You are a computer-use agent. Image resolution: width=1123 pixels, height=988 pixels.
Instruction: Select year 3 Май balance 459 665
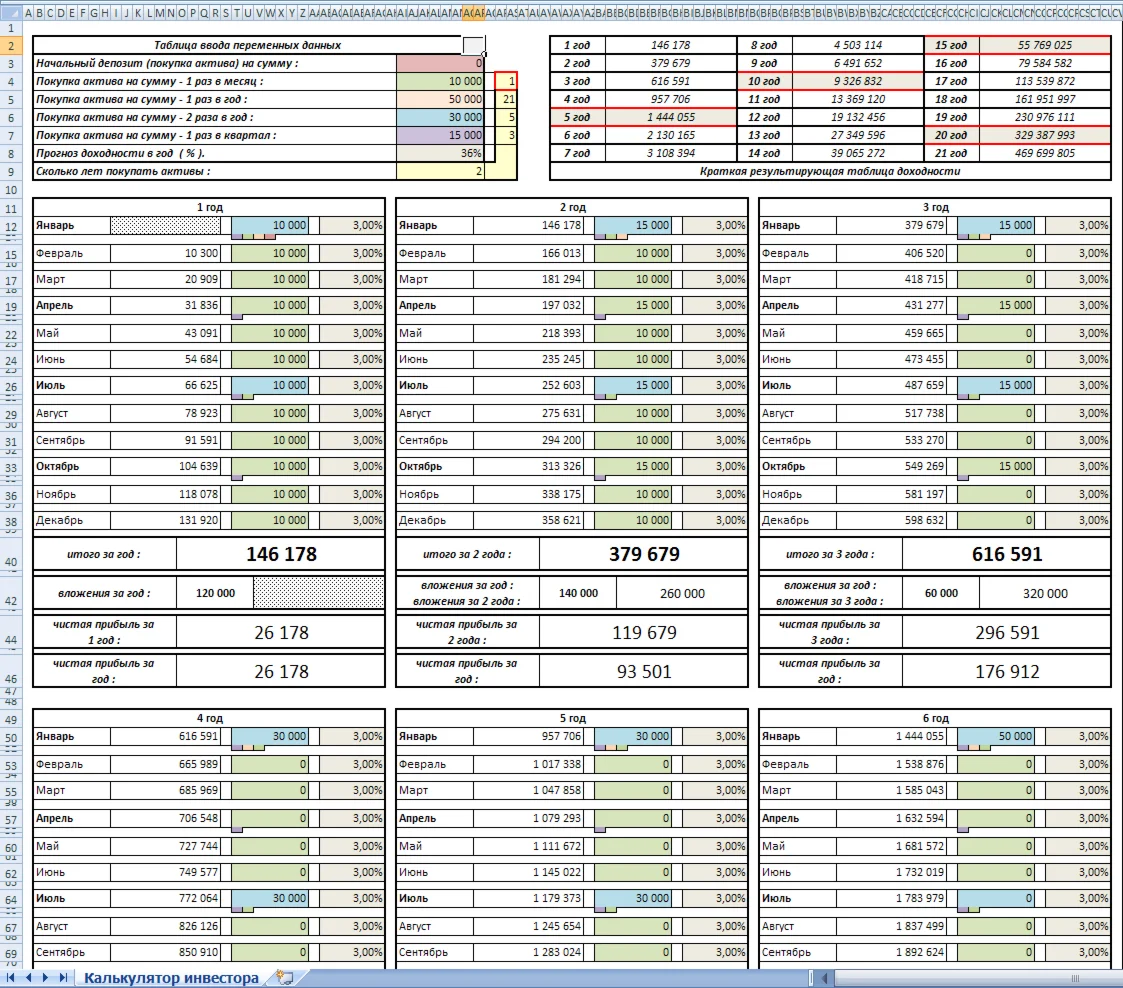pos(891,333)
